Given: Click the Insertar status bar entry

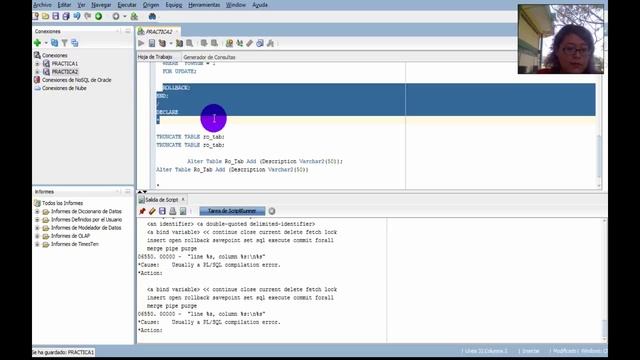Looking at the screenshot, I should tap(530, 351).
